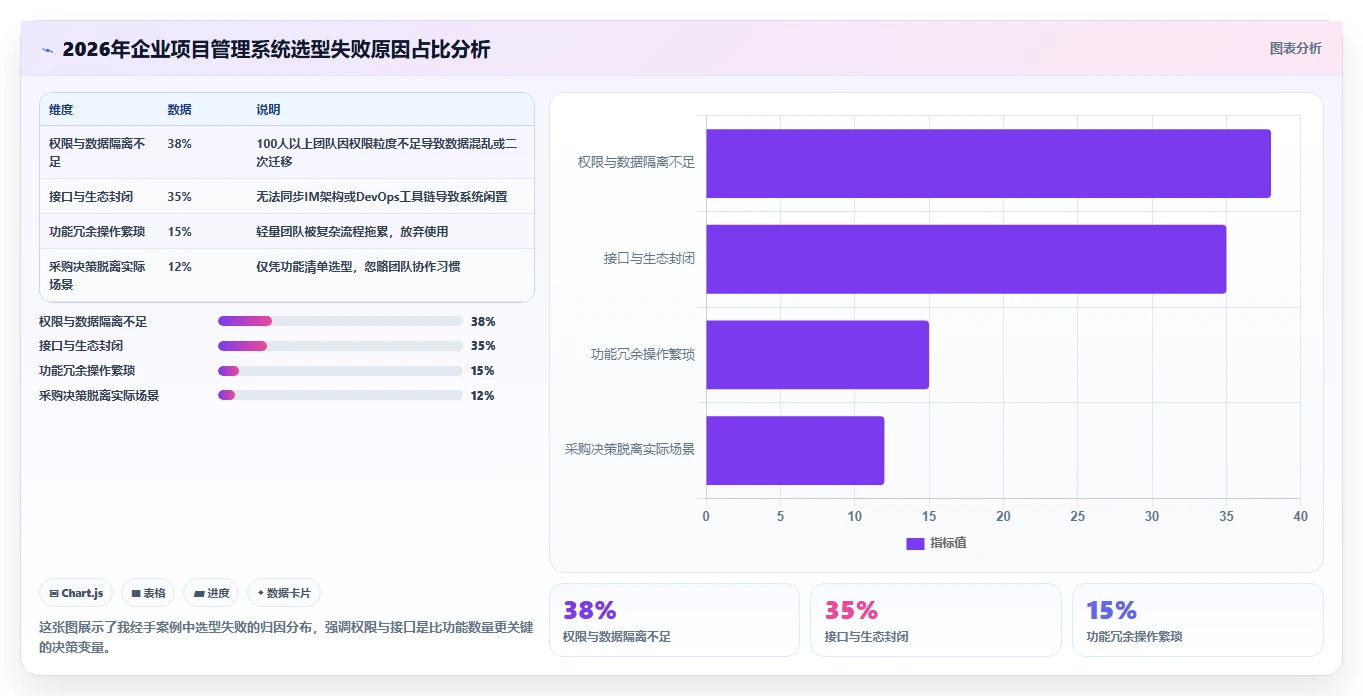Click the 说明 column header
The width and height of the screenshot is (1363, 696).
[x=269, y=110]
